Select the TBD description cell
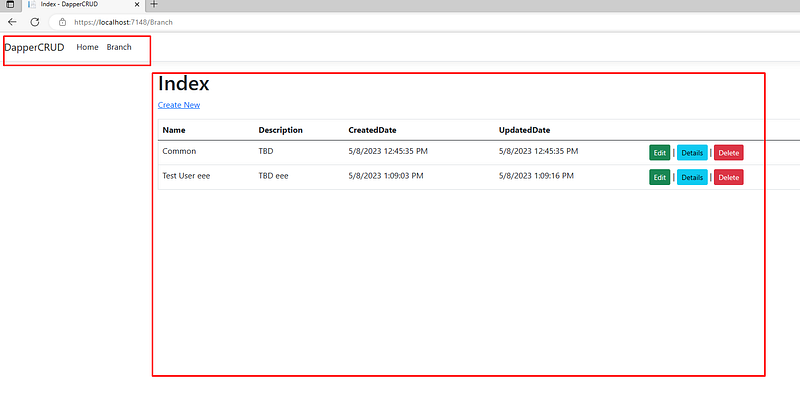This screenshot has height=406, width=800. click(x=266, y=151)
